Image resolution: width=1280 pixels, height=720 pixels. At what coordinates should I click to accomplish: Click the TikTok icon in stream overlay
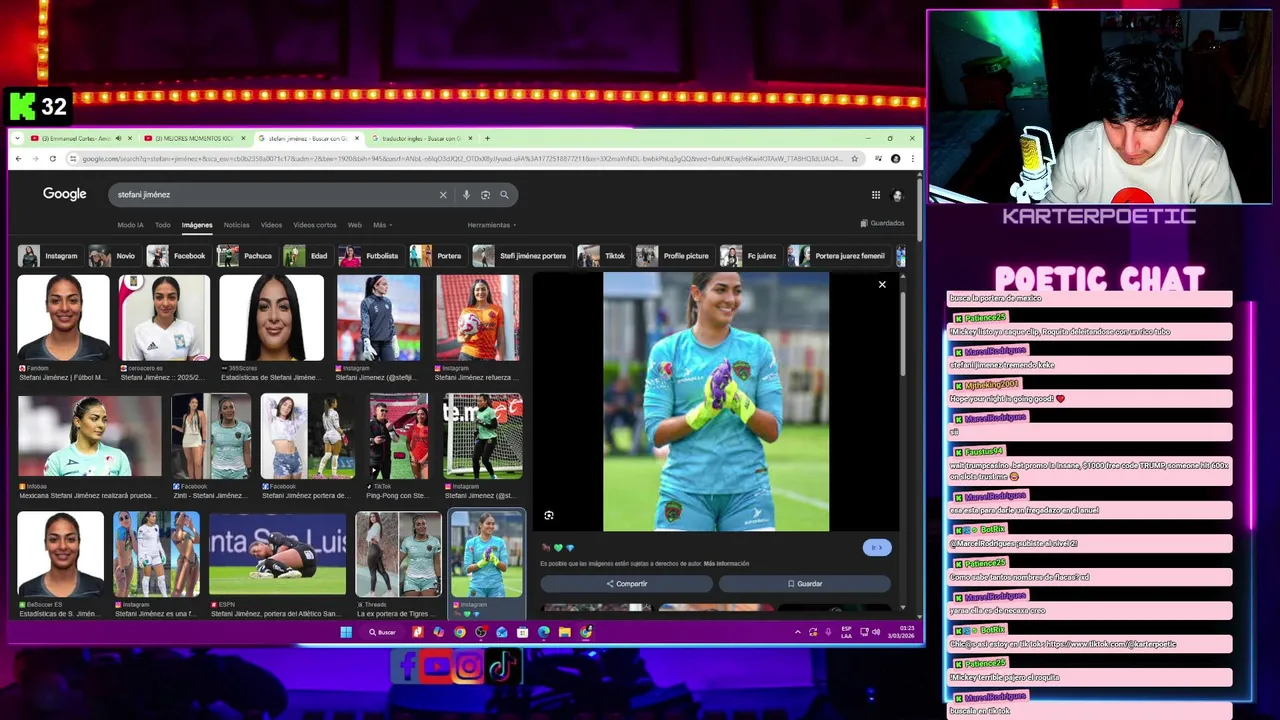502,666
